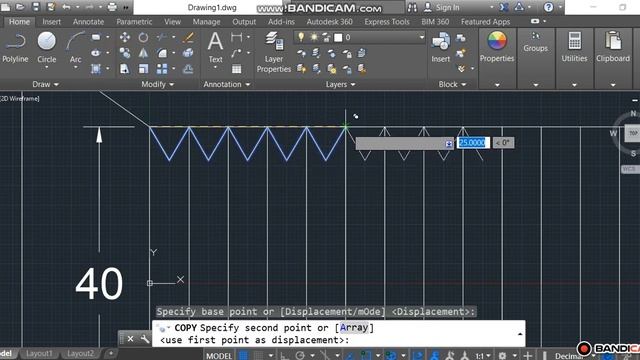Select the Hatch tool icon
The image size is (640, 360).
coord(96,69)
